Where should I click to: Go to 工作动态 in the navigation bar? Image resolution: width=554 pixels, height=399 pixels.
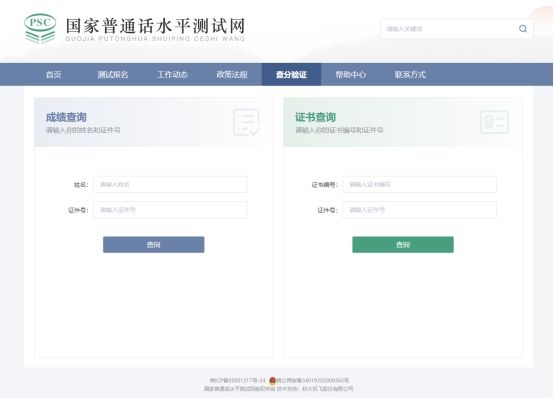172,75
